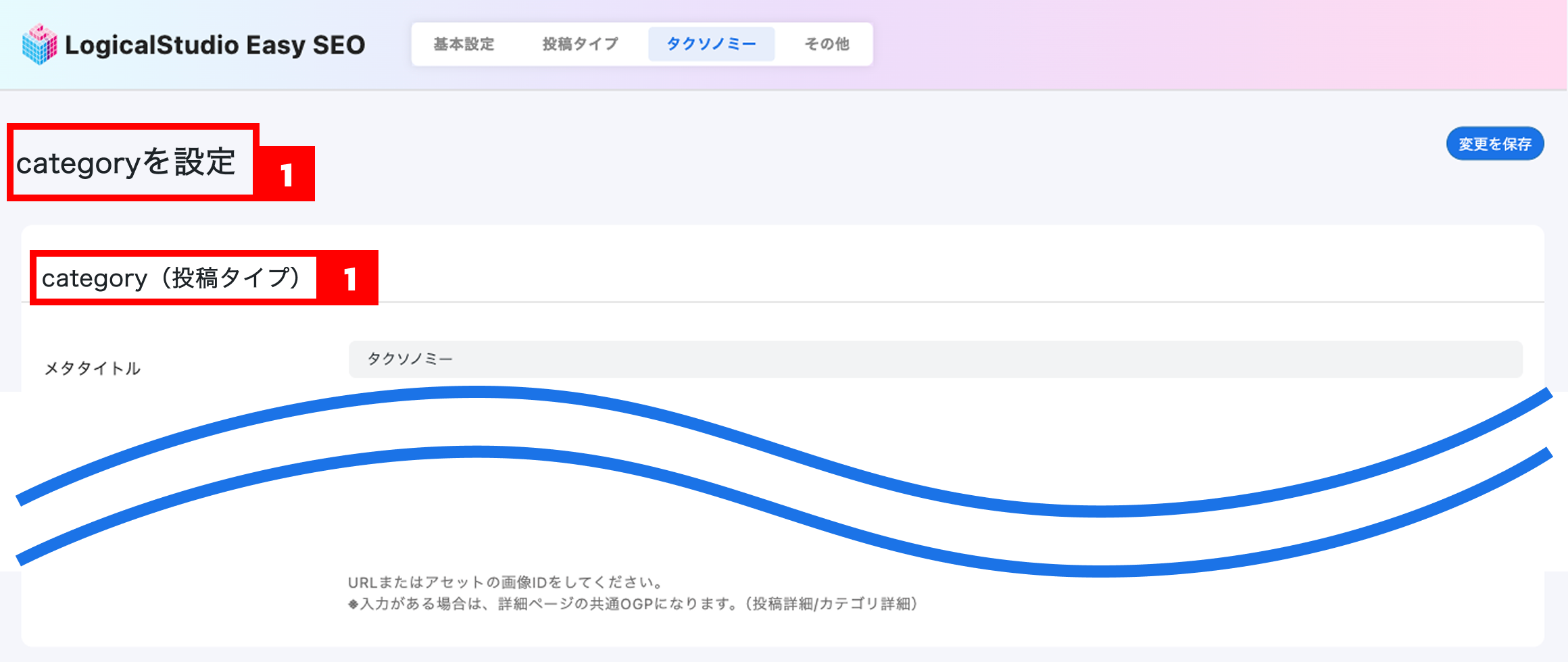
Task: Focus the メタタイトル input containing タクソノミー
Action: click(935, 359)
